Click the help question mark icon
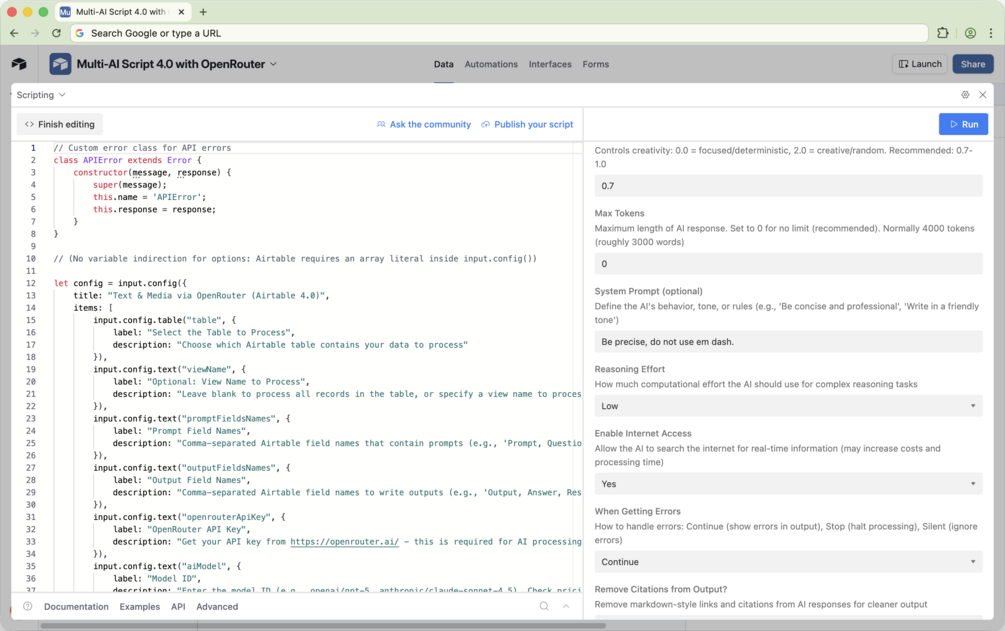 pos(28,606)
